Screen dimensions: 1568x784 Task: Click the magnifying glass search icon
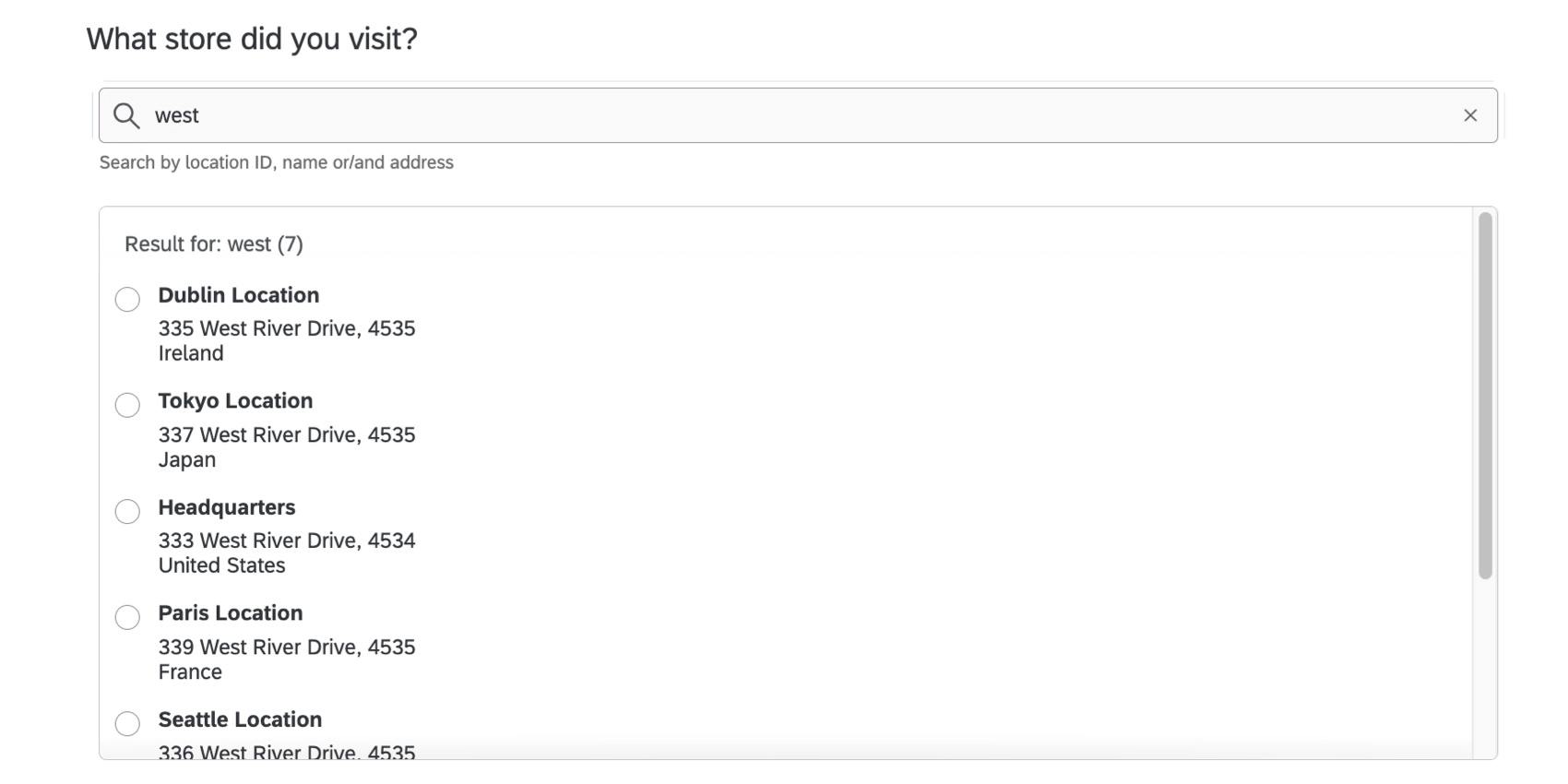click(125, 115)
